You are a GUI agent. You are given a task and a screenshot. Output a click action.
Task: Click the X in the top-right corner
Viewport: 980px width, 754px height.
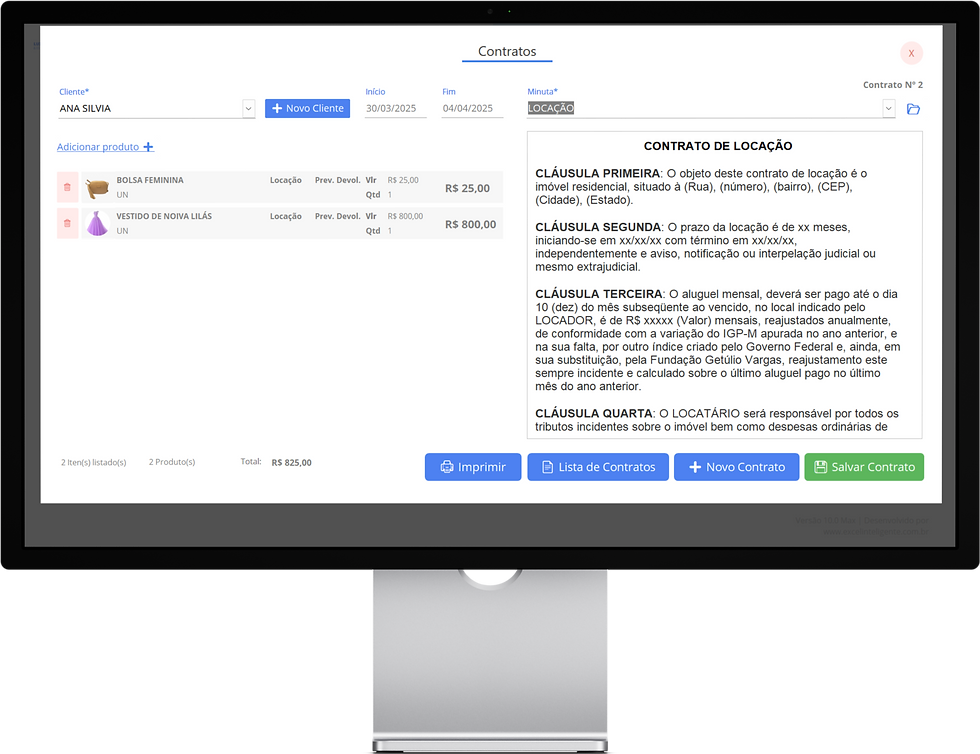[x=911, y=52]
